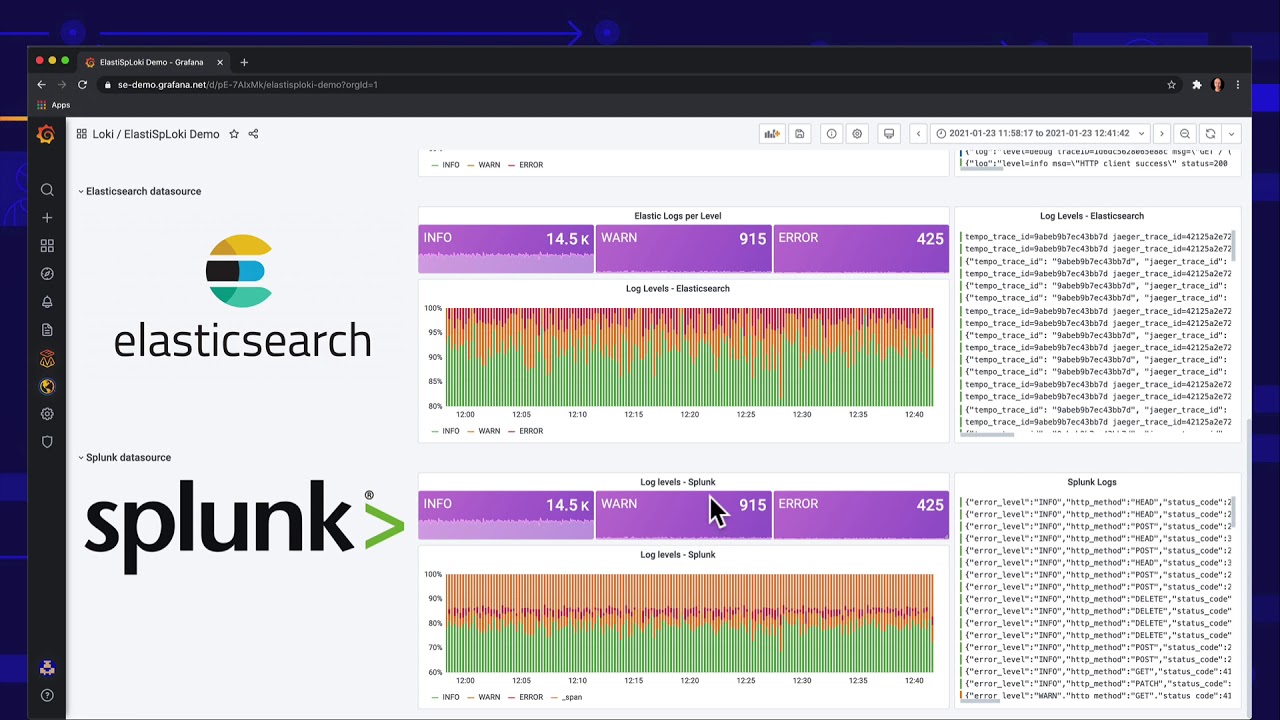The image size is (1280, 720).
Task: Open the Alerting bell icon
Action: [47, 302]
